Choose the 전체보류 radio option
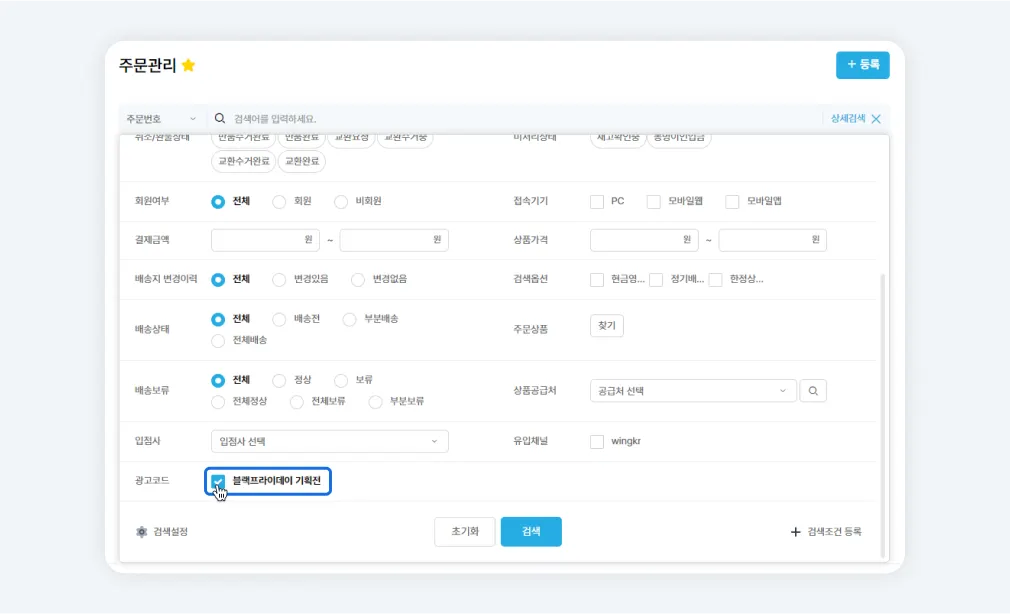Image resolution: width=1010 pixels, height=614 pixels. coord(296,401)
